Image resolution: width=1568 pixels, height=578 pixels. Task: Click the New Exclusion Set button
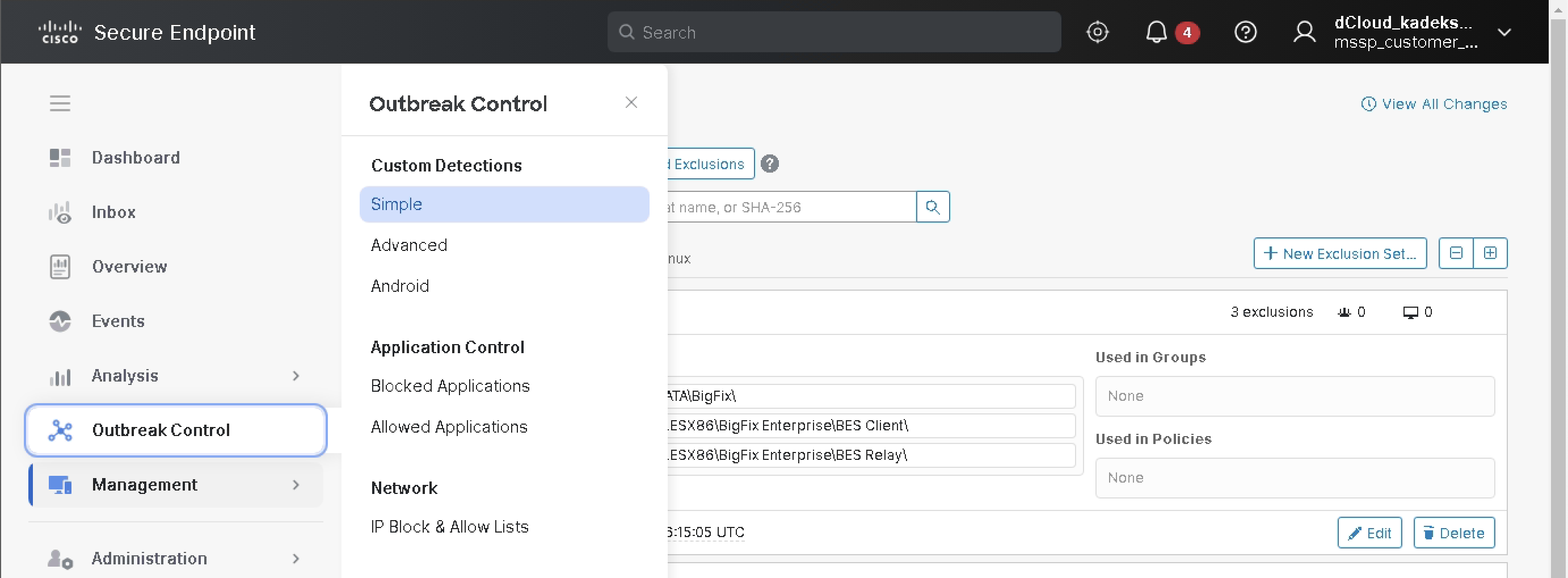click(x=1340, y=253)
